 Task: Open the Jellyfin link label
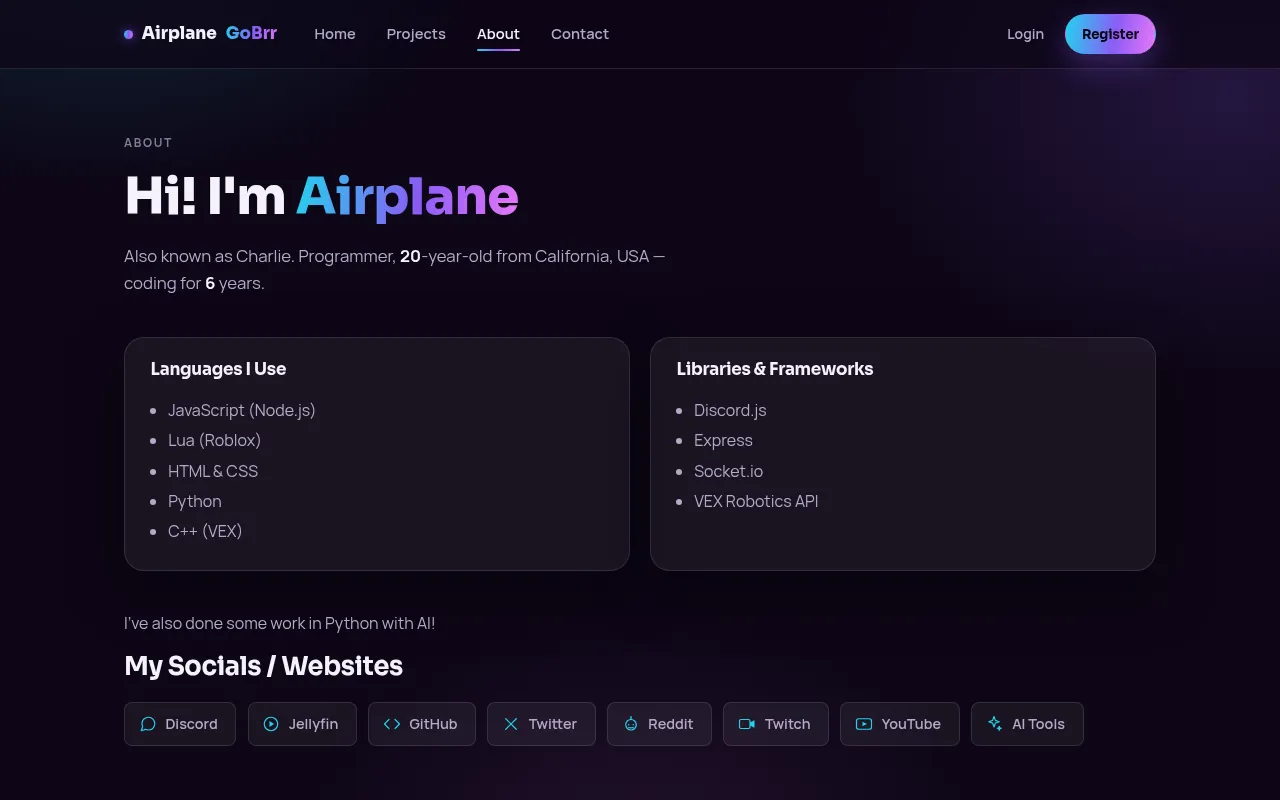313,724
